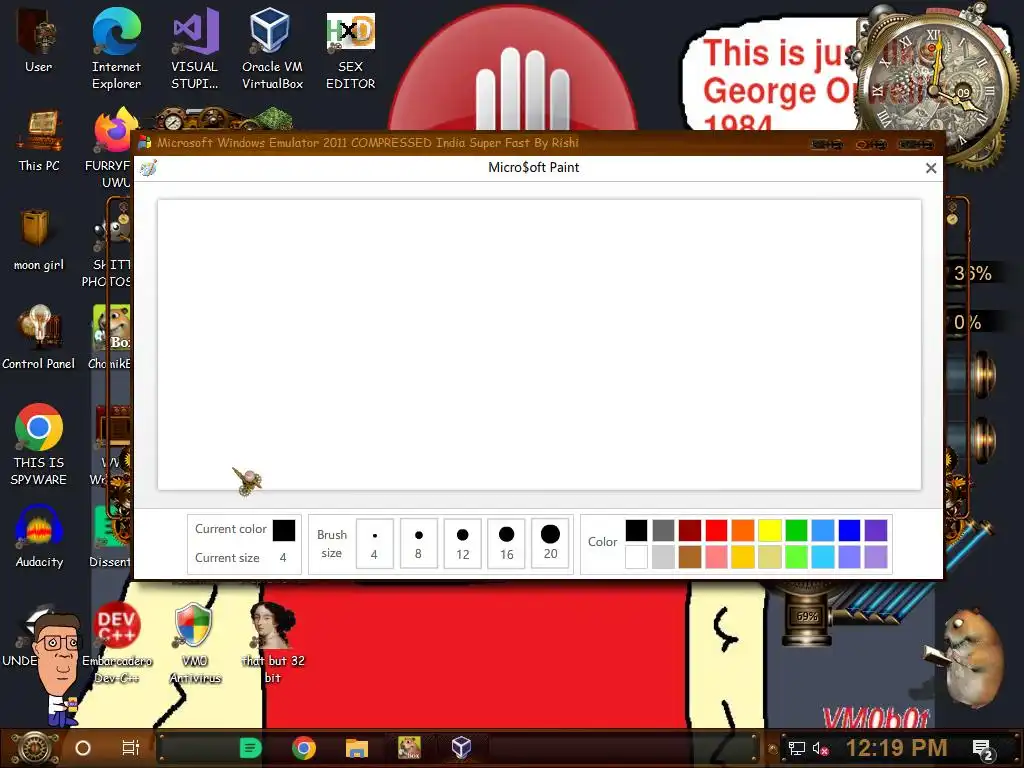Viewport: 1024px width, 768px height.
Task: Open the Firefox desktop icon
Action: 110,147
